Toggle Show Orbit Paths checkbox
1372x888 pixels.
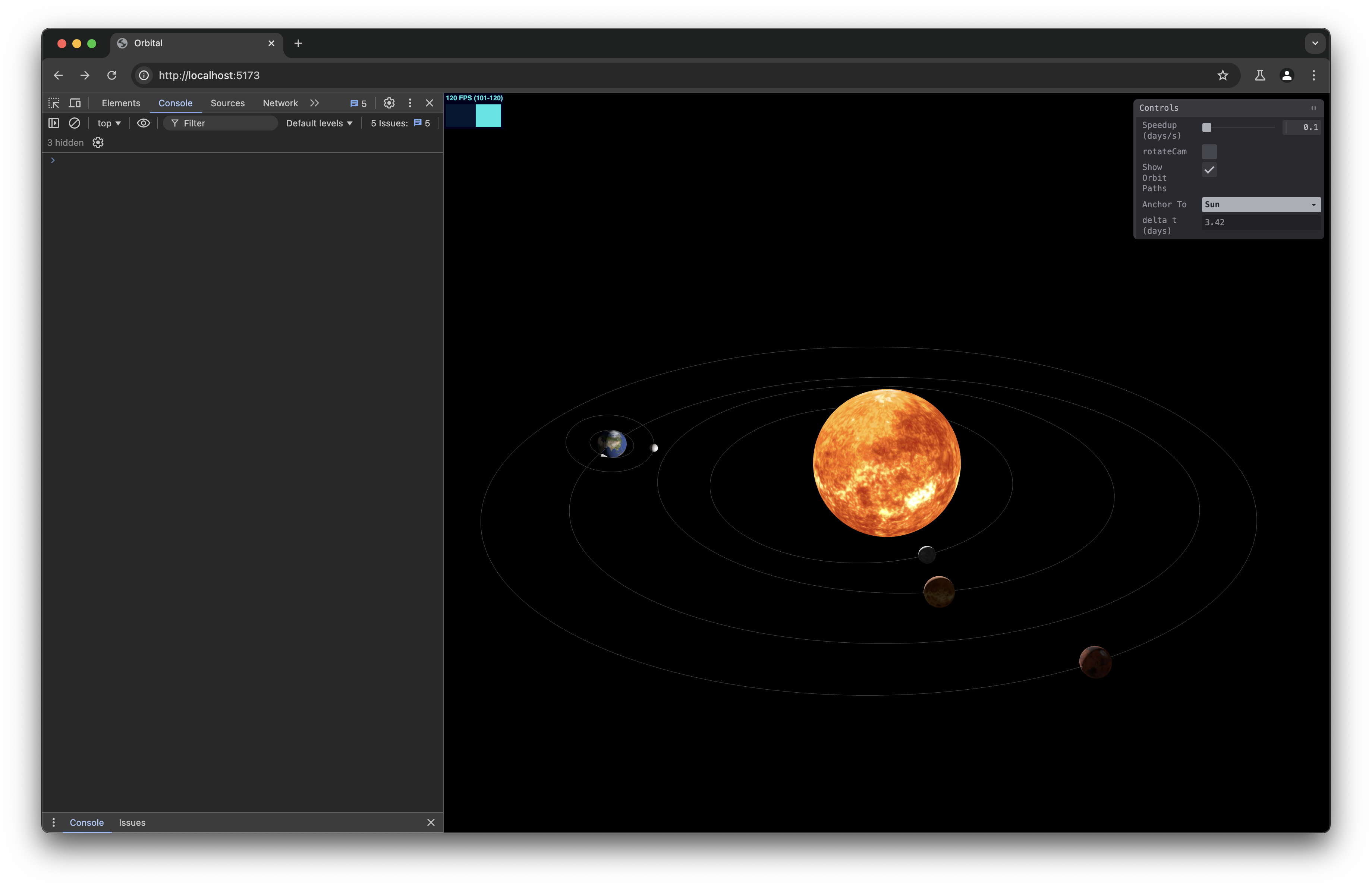coord(1209,169)
